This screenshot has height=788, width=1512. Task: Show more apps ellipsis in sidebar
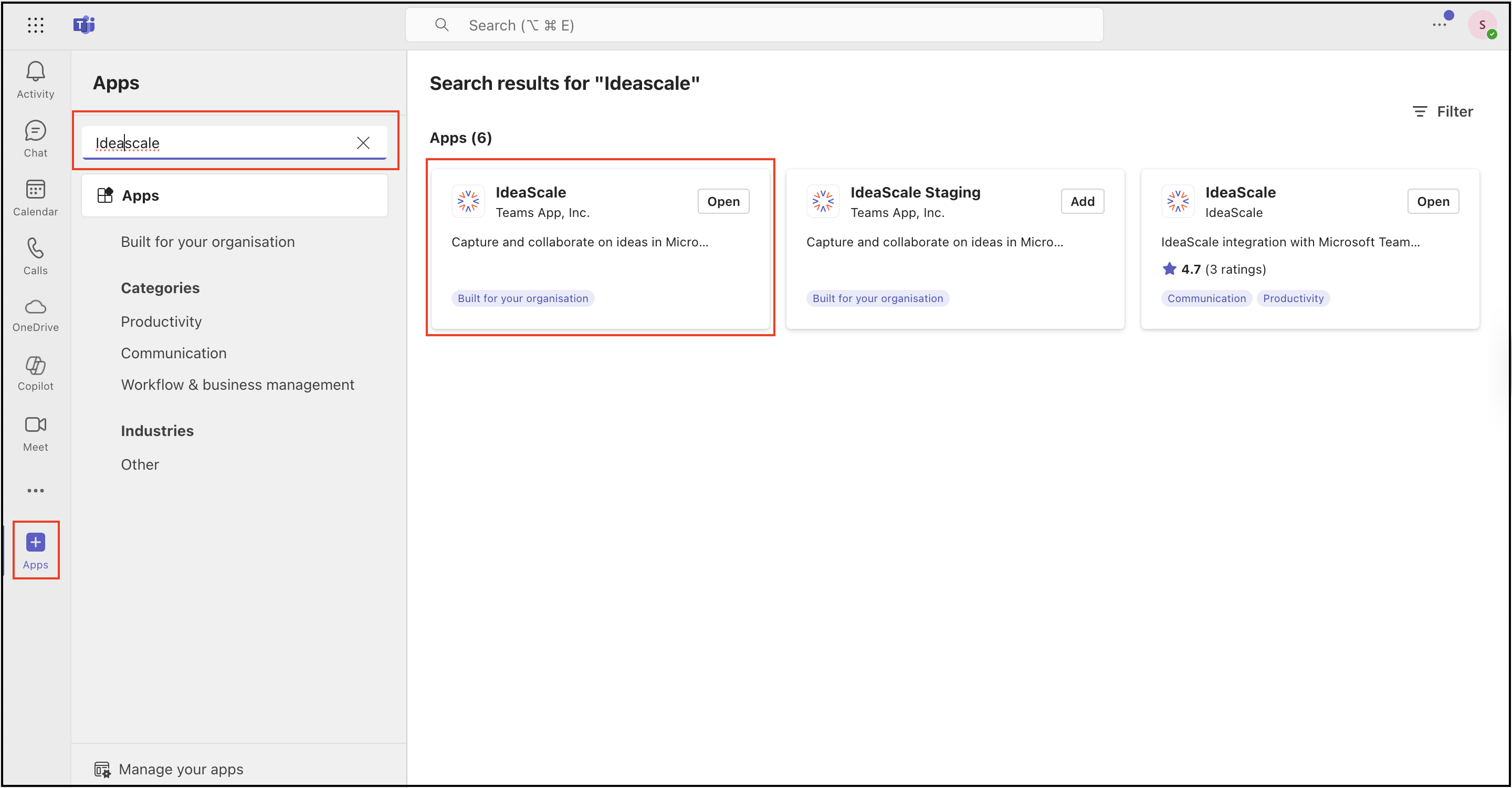36,490
